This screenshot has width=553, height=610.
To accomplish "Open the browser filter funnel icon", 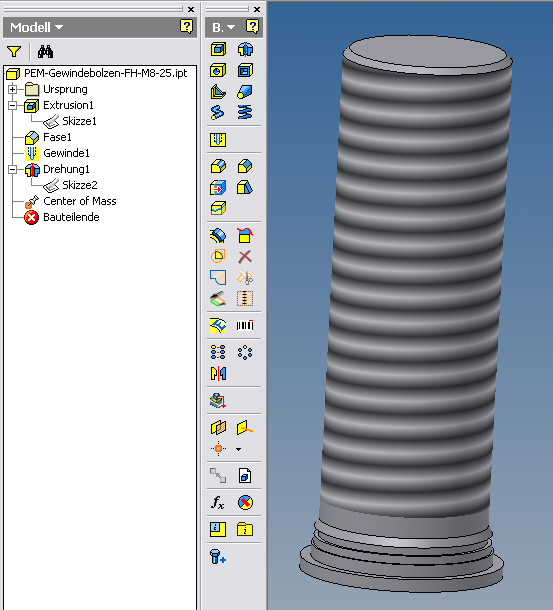I will (x=14, y=51).
